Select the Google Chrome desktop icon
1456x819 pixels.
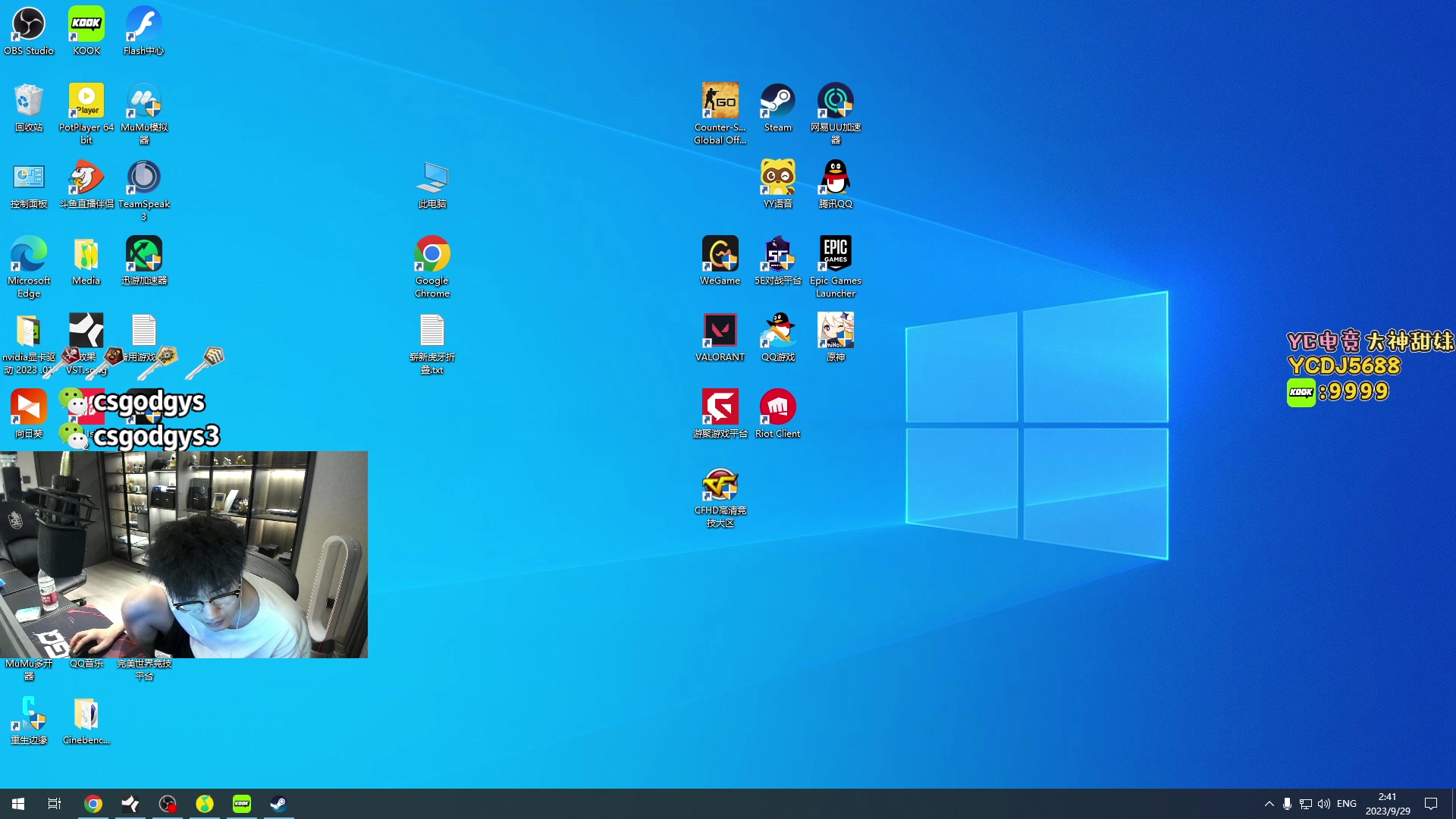tap(432, 255)
